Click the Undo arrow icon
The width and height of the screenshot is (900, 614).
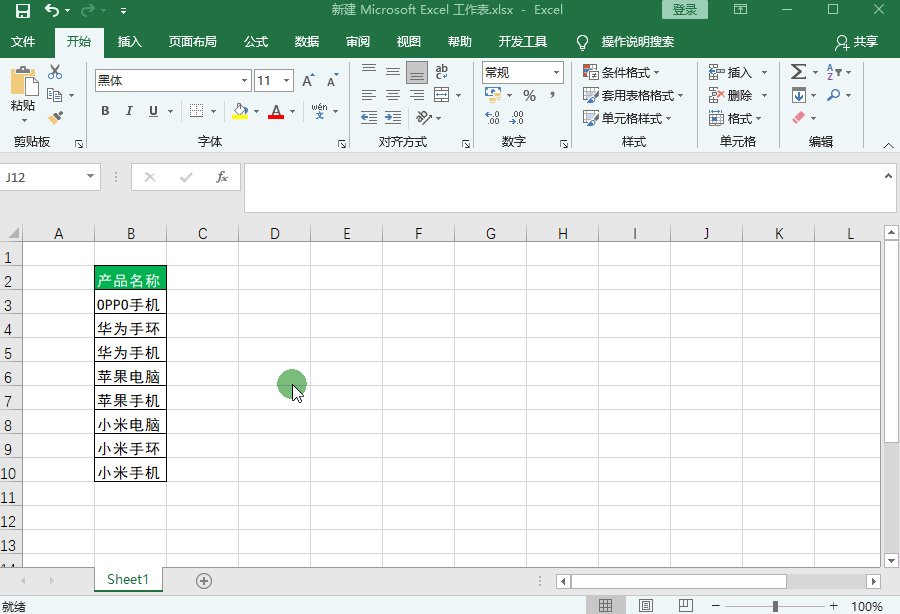click(x=52, y=10)
